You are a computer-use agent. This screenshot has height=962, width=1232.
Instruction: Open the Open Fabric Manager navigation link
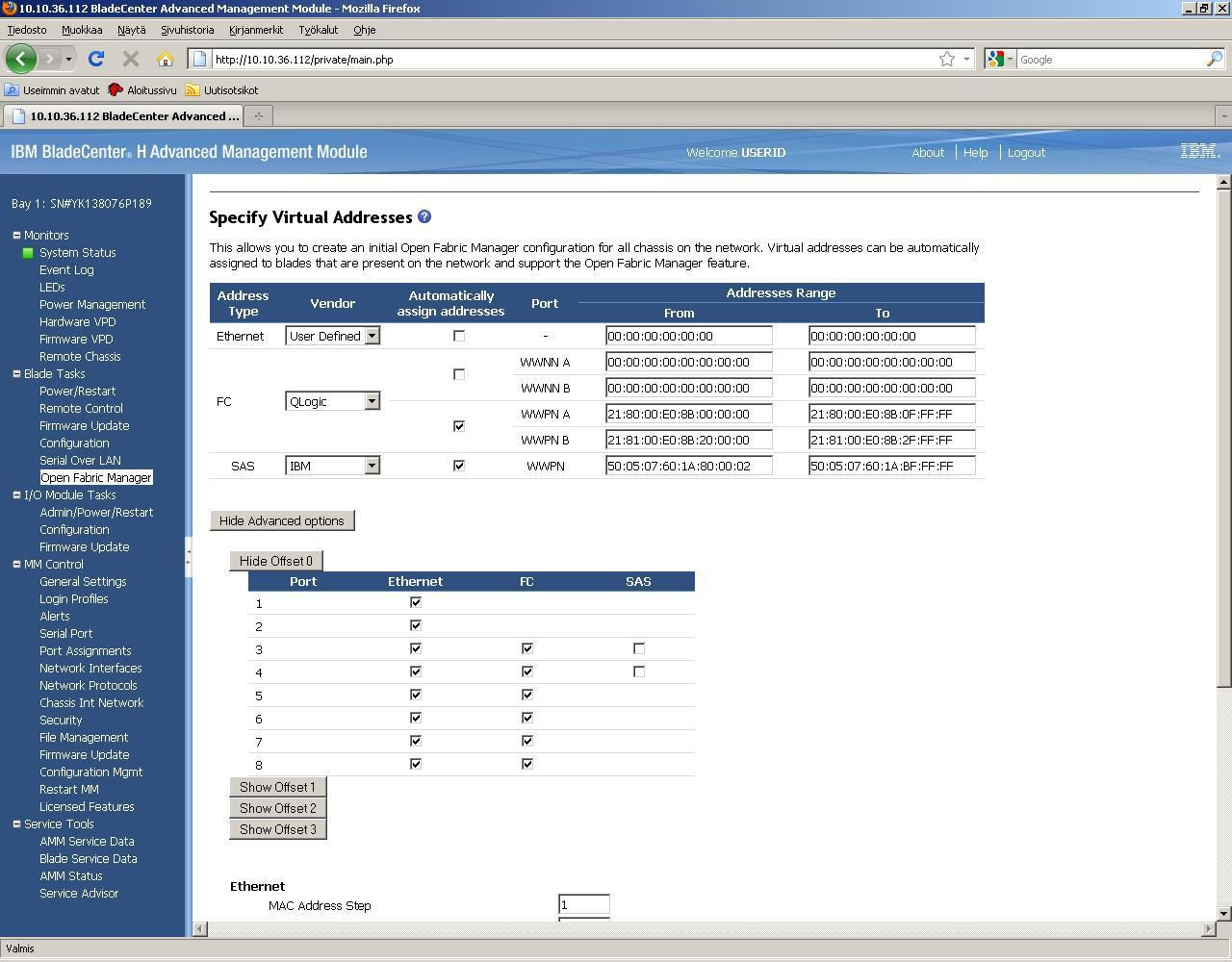(96, 478)
